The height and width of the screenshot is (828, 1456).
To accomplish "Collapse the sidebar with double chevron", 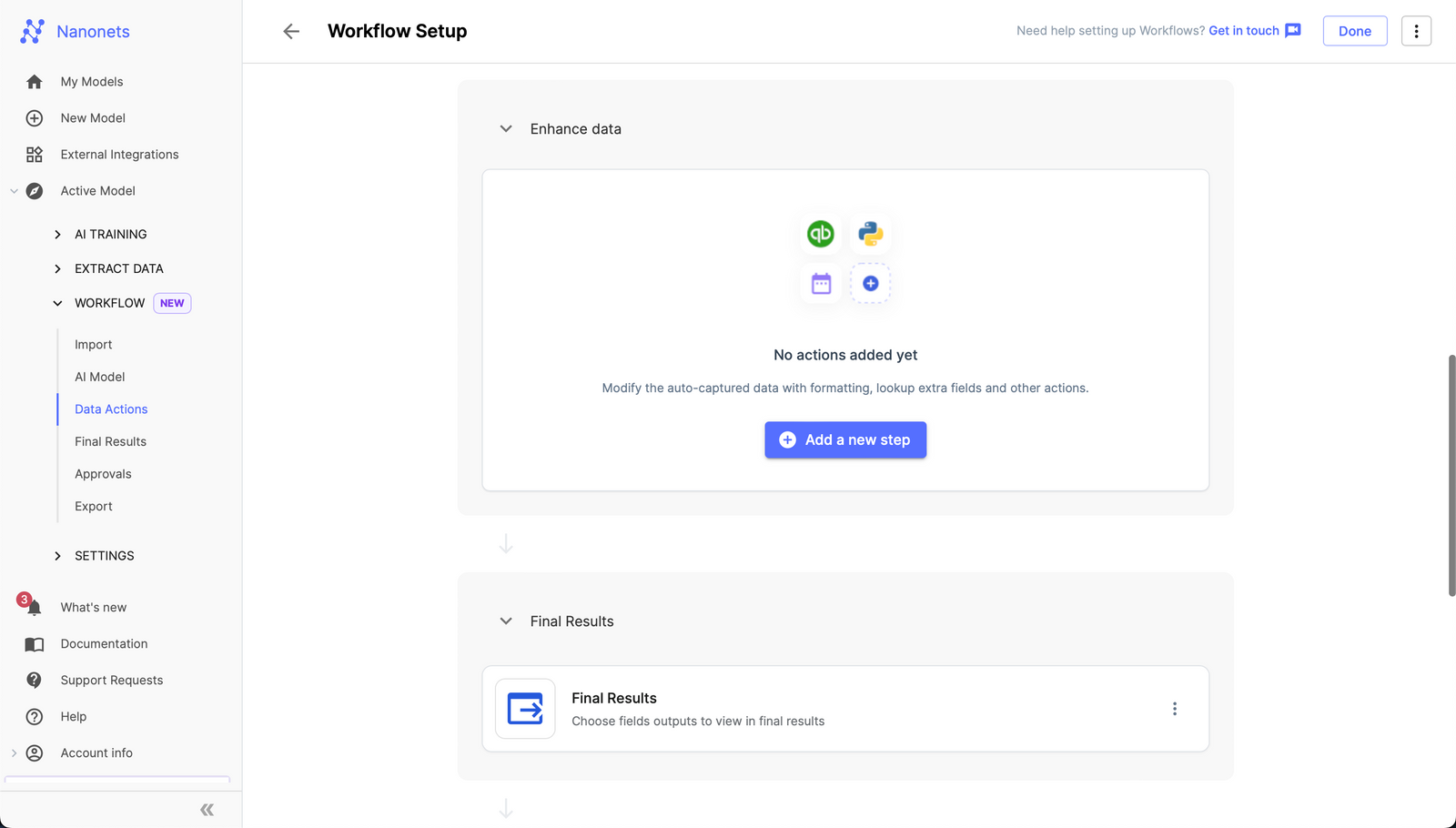I will (207, 810).
